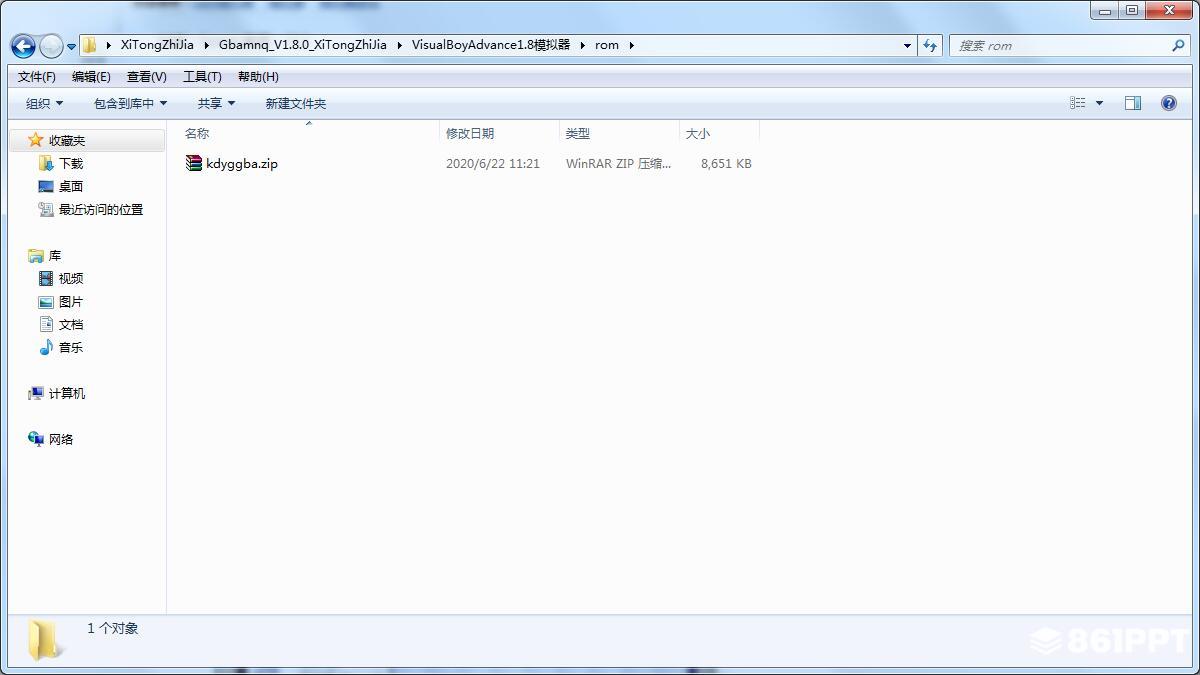Expand arrow after Gbamnq_V1.8.0_XiTongZhiJia segment
This screenshot has width=1200, height=675.
[x=400, y=45]
